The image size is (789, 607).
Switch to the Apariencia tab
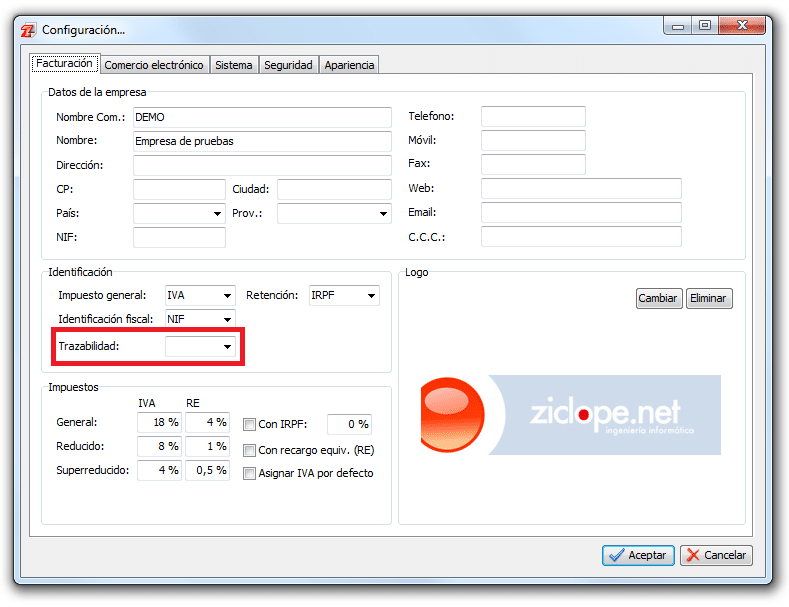pos(349,65)
